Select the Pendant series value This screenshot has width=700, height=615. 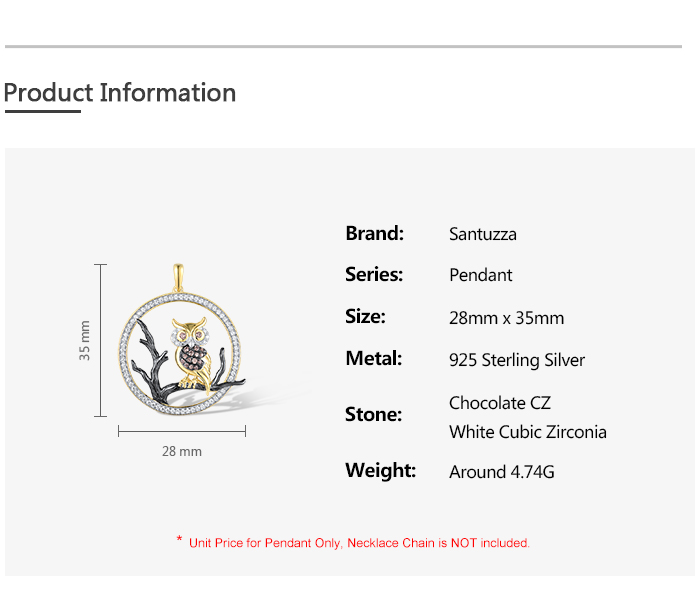click(x=481, y=275)
